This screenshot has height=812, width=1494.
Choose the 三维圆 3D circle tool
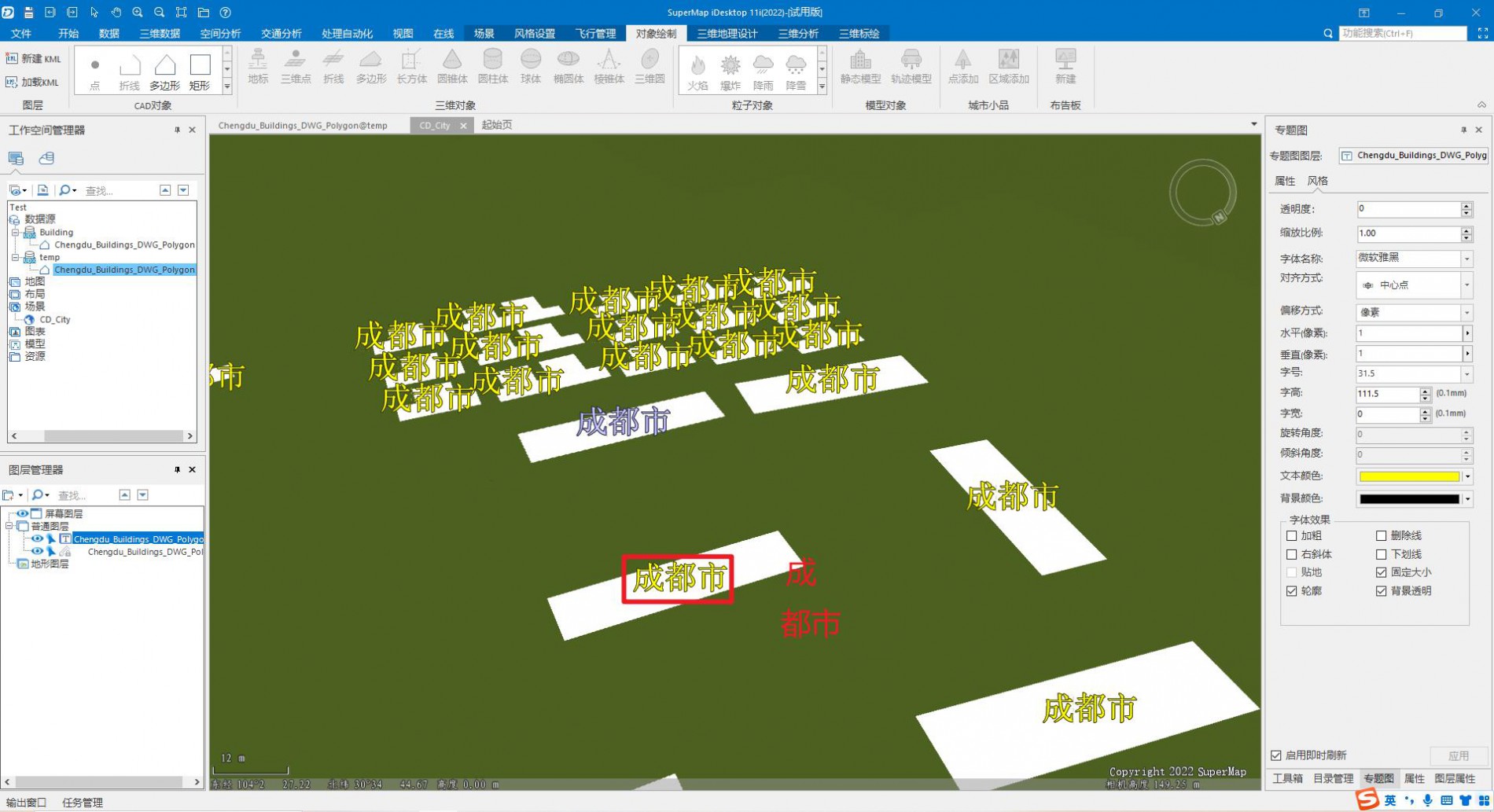pos(649,67)
